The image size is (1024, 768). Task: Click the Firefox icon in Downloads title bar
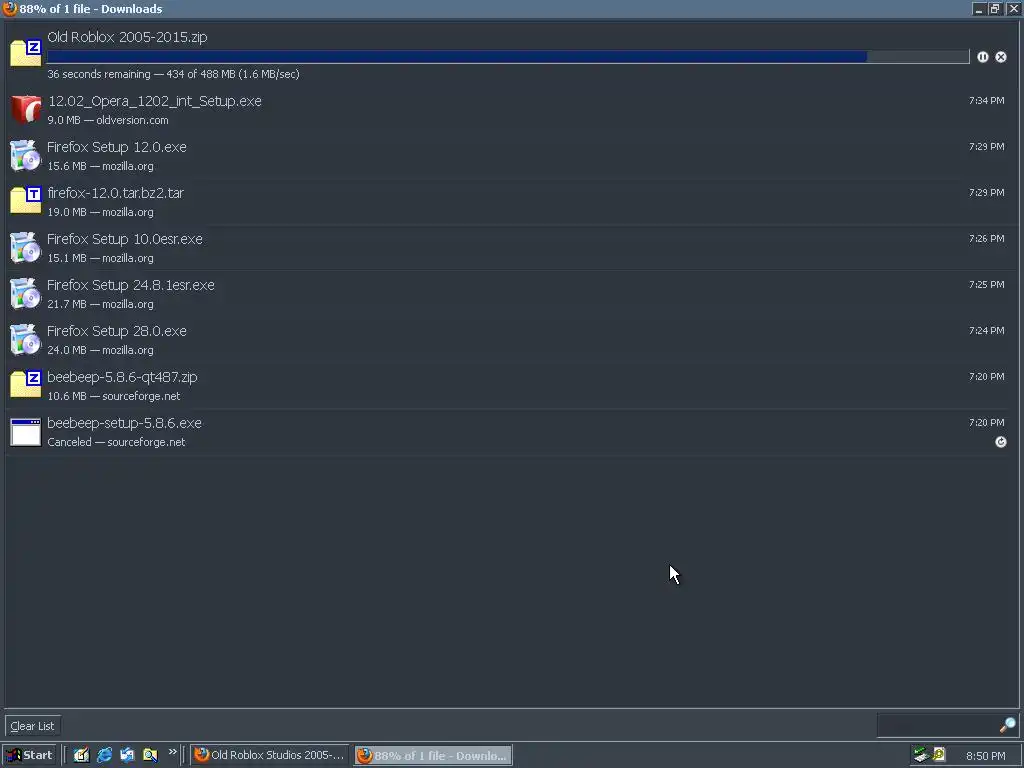pos(9,8)
